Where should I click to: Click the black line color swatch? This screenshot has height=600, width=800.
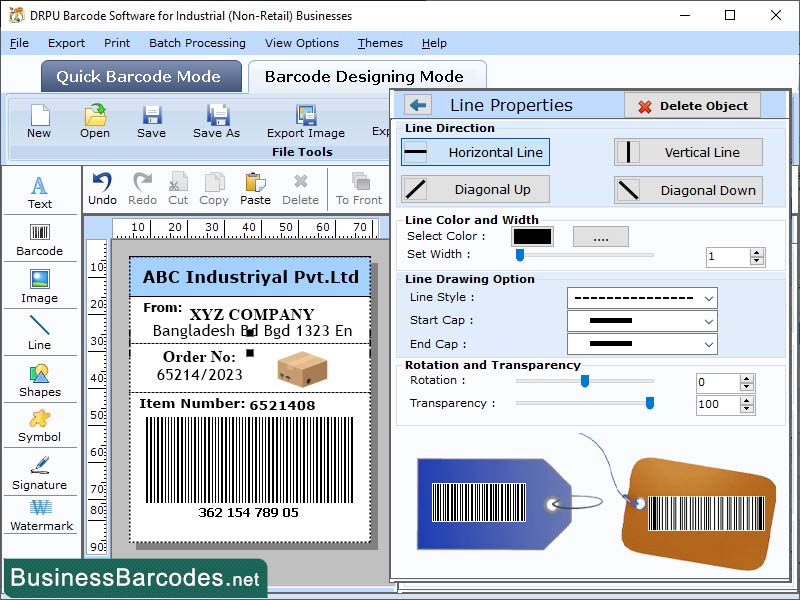(x=532, y=237)
